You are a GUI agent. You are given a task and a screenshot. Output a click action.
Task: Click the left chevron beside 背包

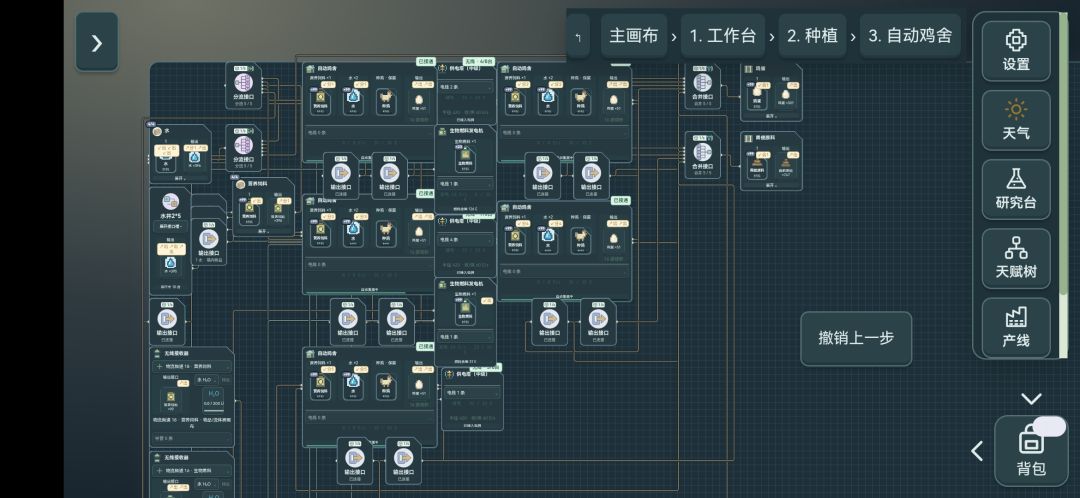[977, 451]
